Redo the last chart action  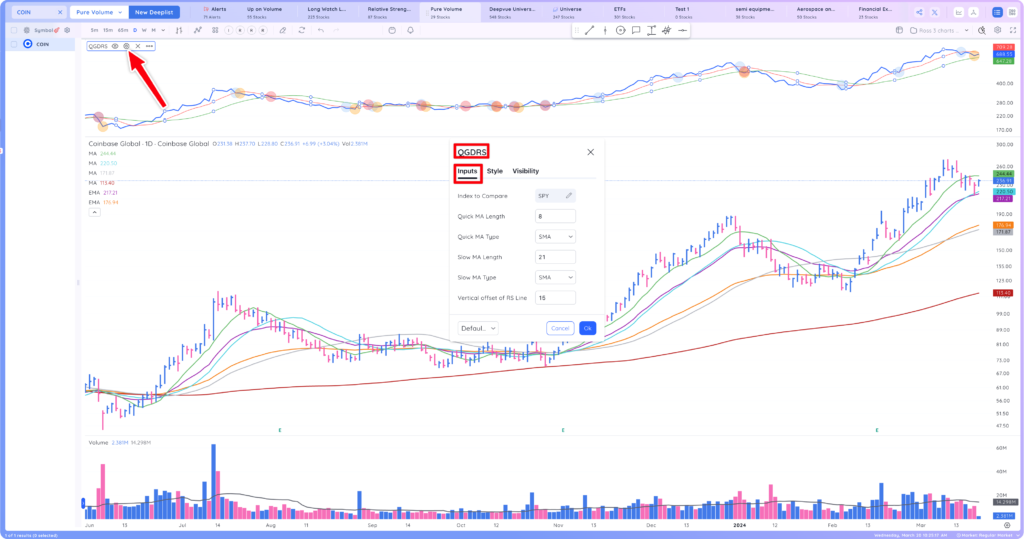point(336,30)
